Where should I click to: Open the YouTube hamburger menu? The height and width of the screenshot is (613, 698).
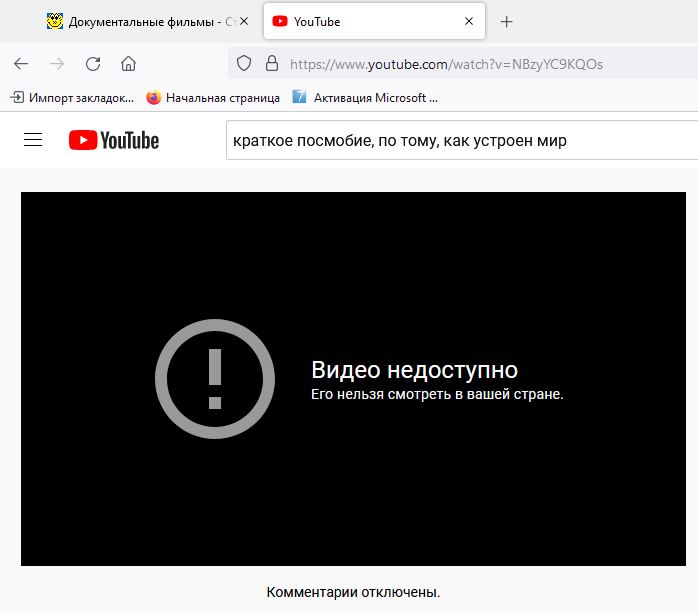point(33,140)
